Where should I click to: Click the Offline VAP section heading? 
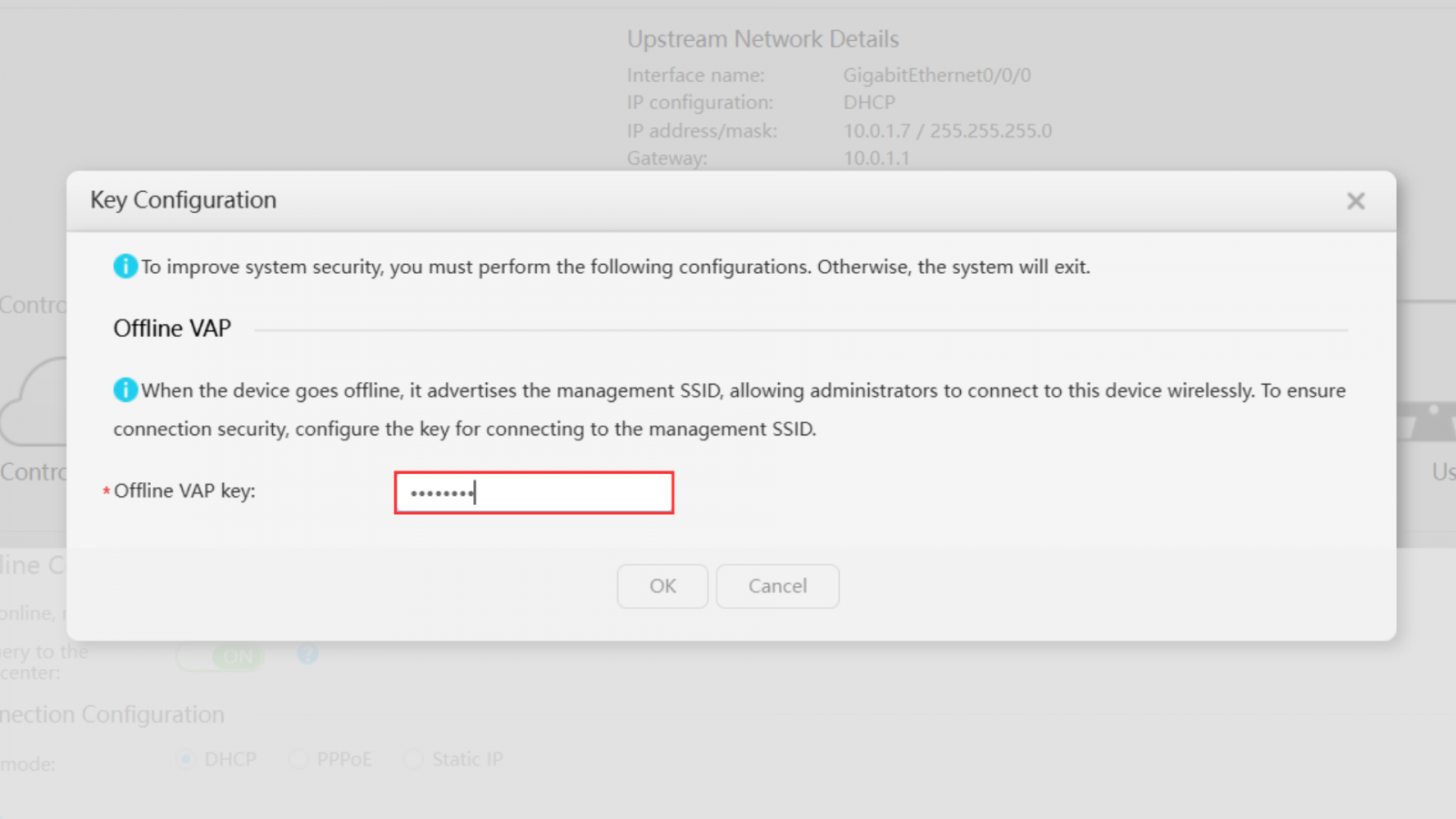tap(172, 329)
